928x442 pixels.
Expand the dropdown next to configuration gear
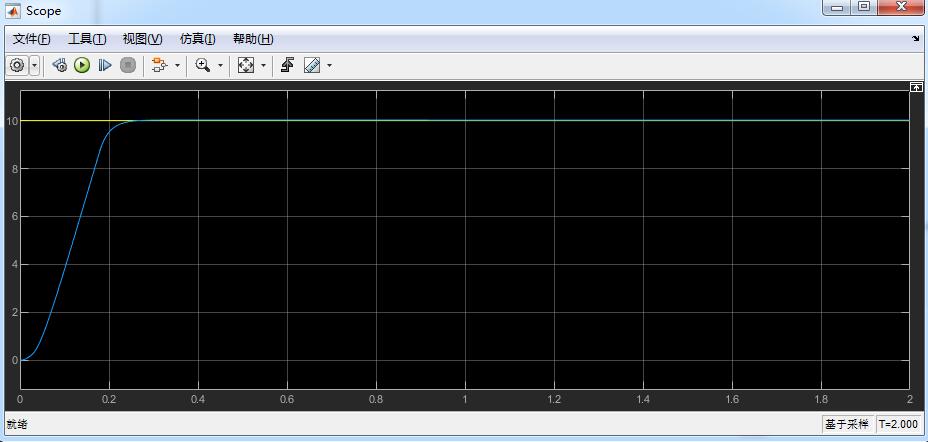pos(34,65)
